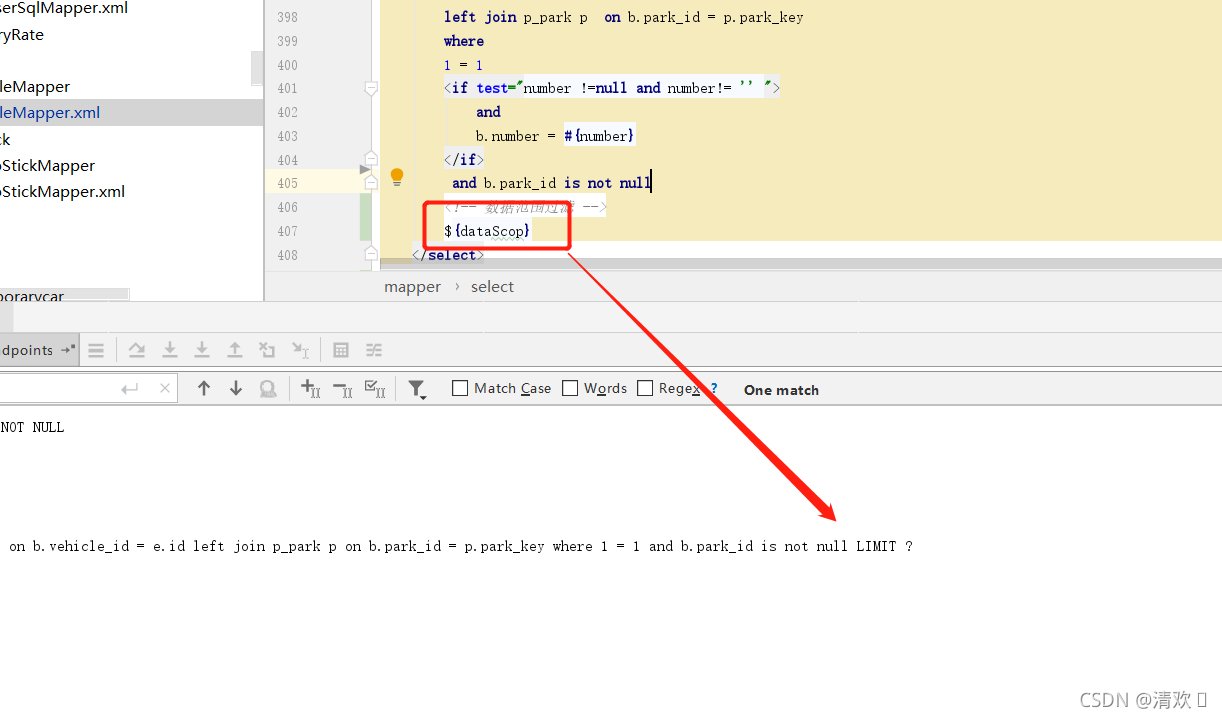Click the Step Over debug icon
Image resolution: width=1222 pixels, height=718 pixels.
tap(137, 350)
